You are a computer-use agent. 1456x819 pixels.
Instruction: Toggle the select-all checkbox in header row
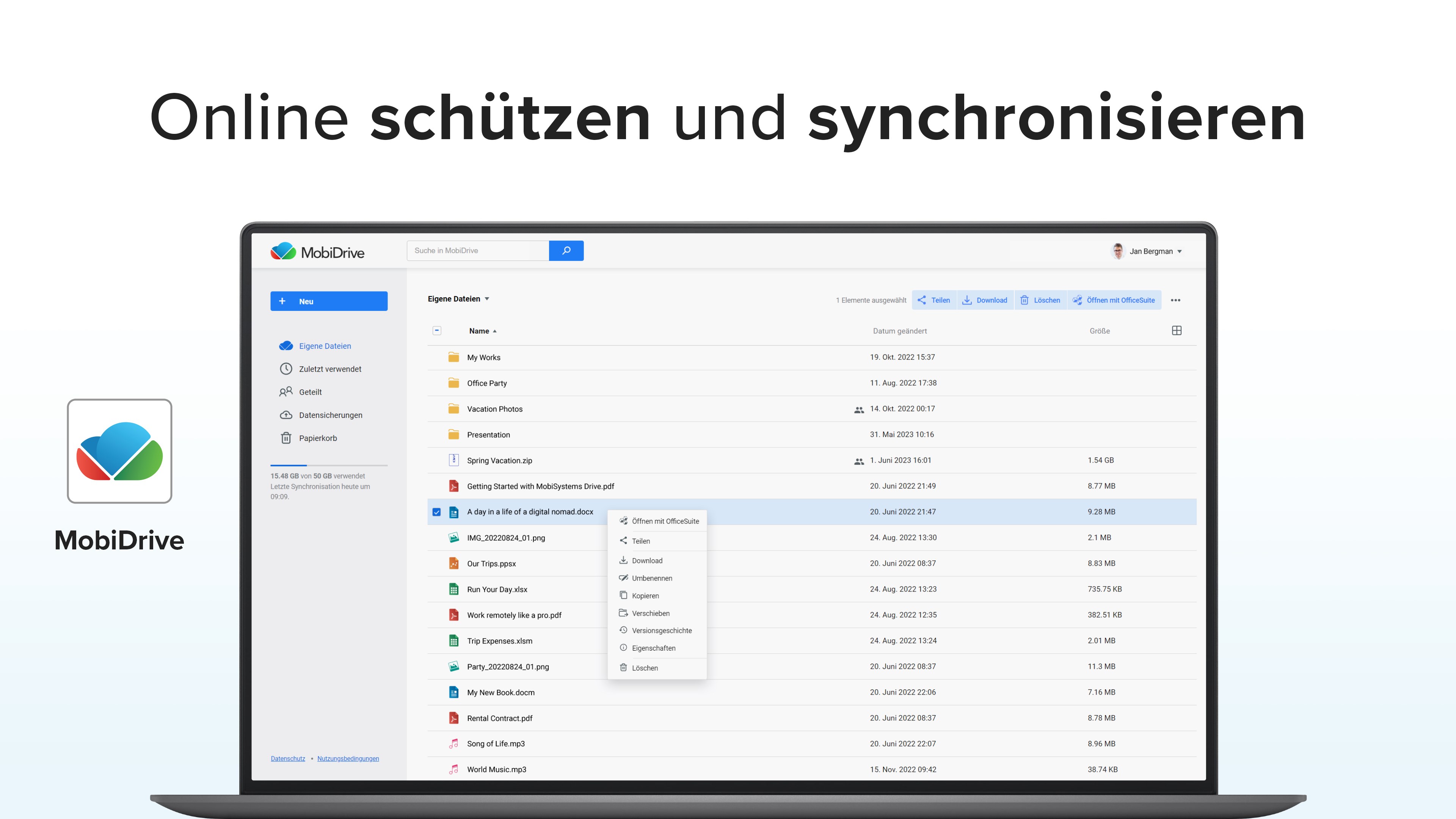[x=437, y=331]
